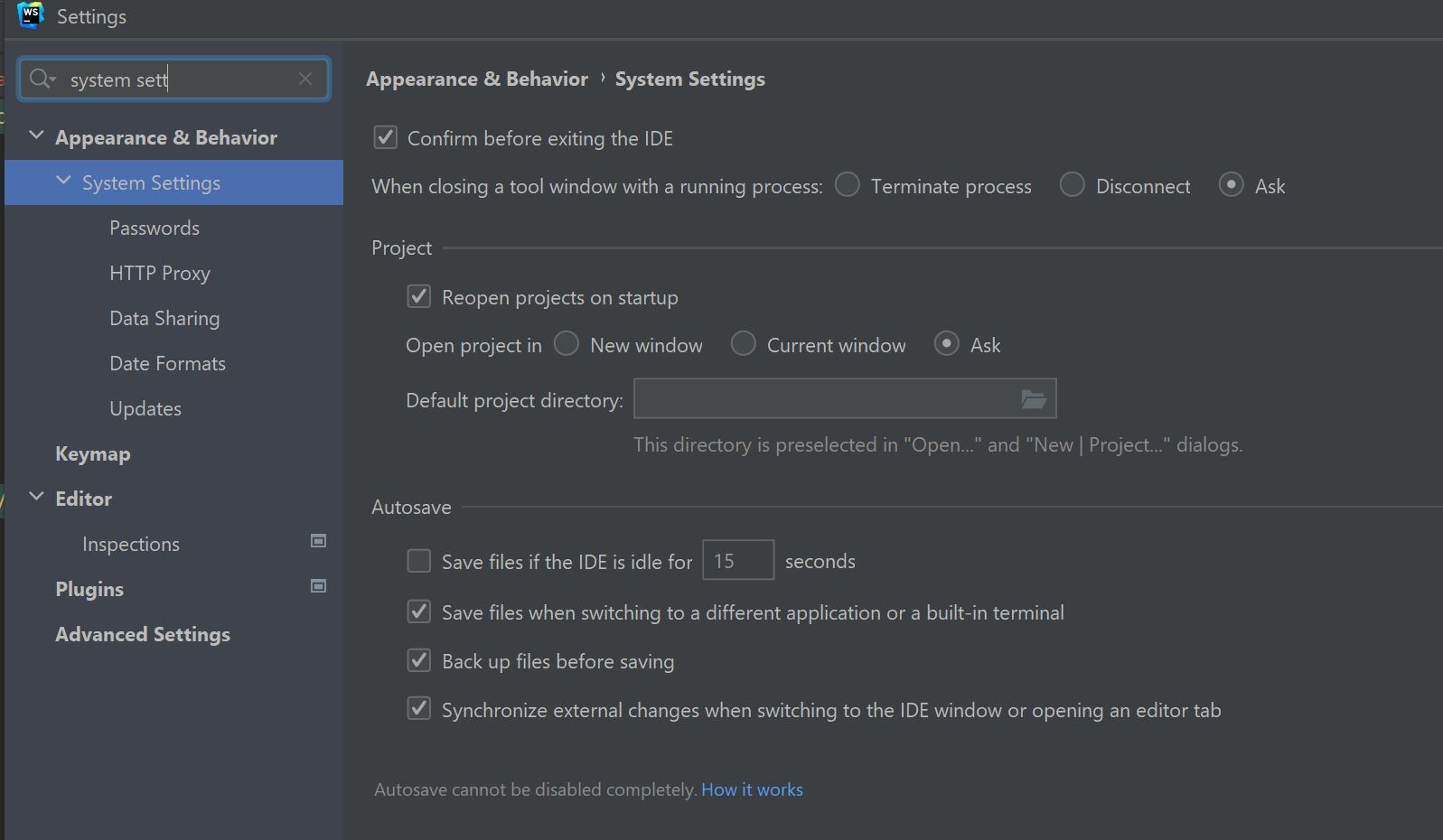The width and height of the screenshot is (1443, 840).
Task: Open the HTTP Proxy settings page
Action: point(160,273)
